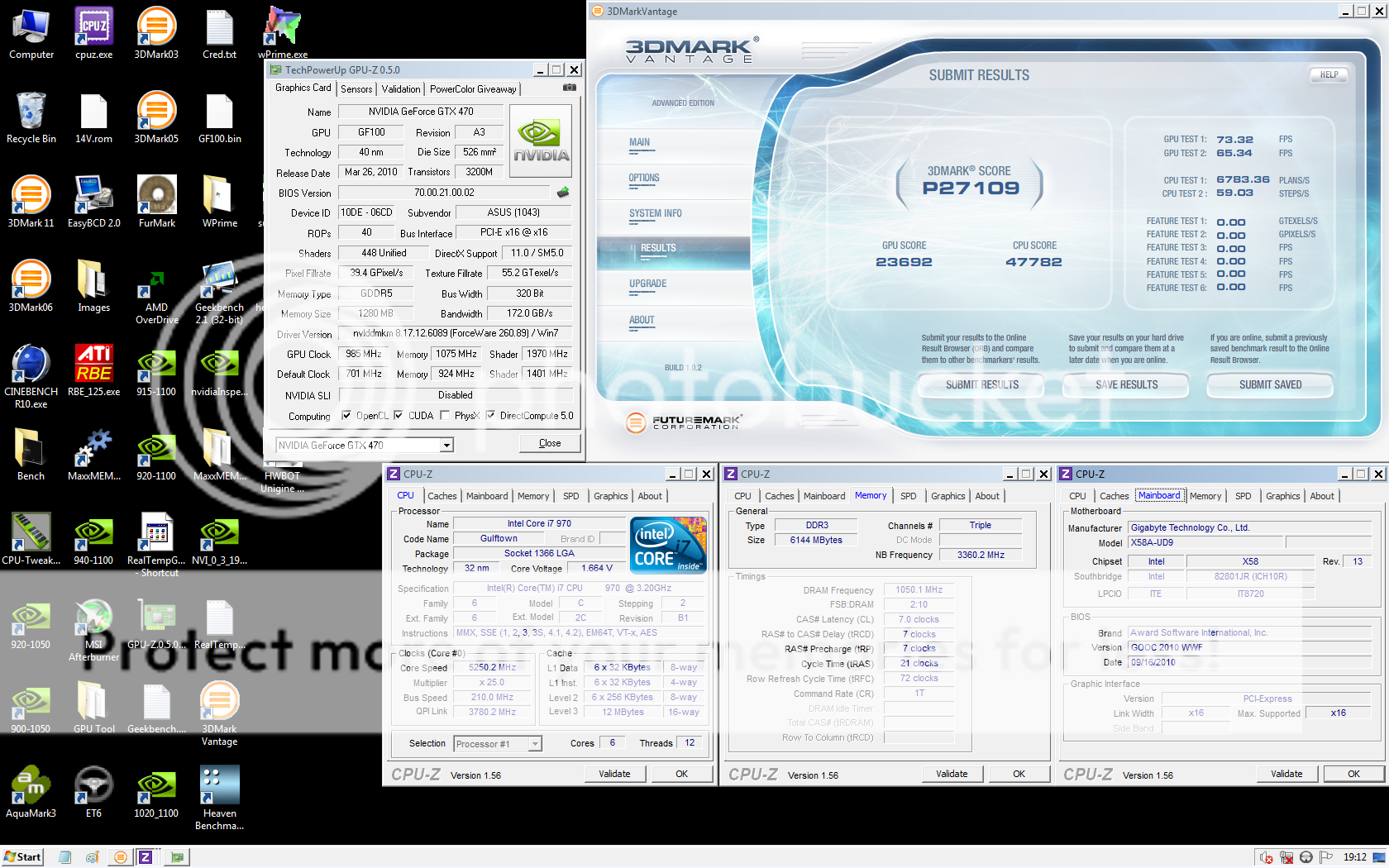Launch the ET6 desktop shortcut

(93, 792)
